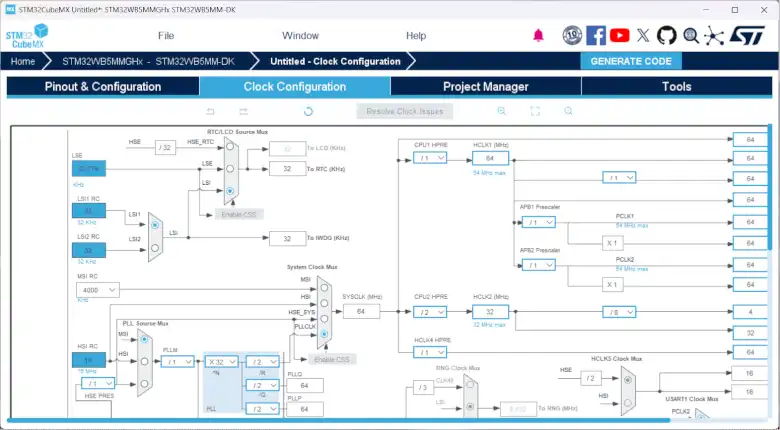The image size is (780, 430).
Task: Open the Facebook icon link
Action: [x=596, y=35]
